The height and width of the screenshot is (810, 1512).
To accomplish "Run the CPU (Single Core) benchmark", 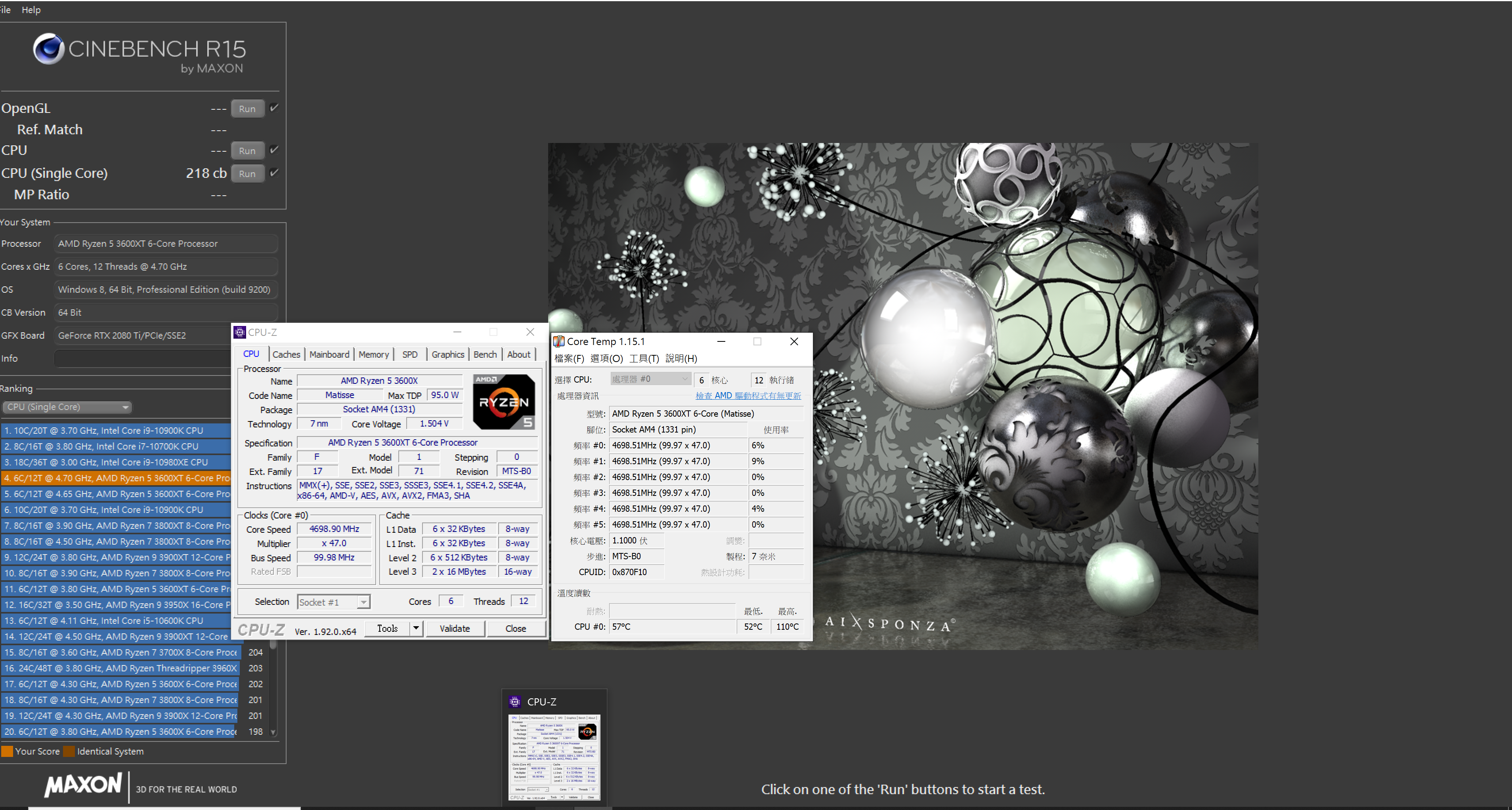I will click(247, 173).
